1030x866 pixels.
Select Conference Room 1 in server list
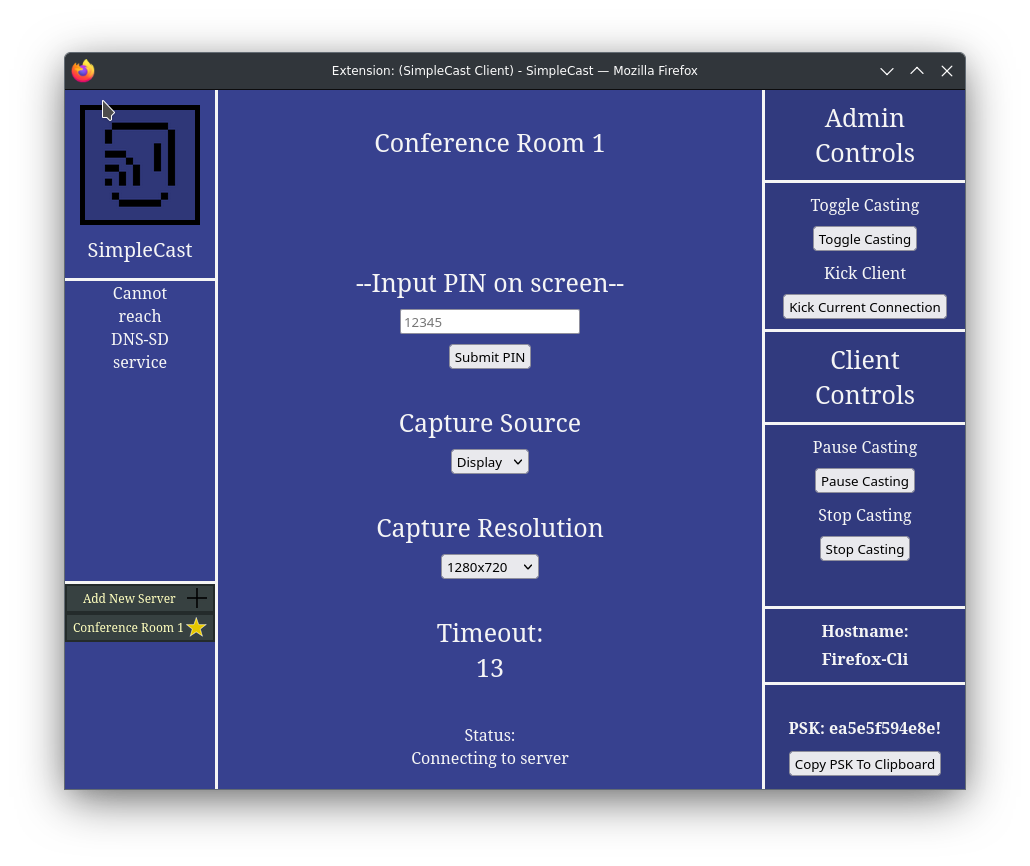pyautogui.click(x=140, y=627)
